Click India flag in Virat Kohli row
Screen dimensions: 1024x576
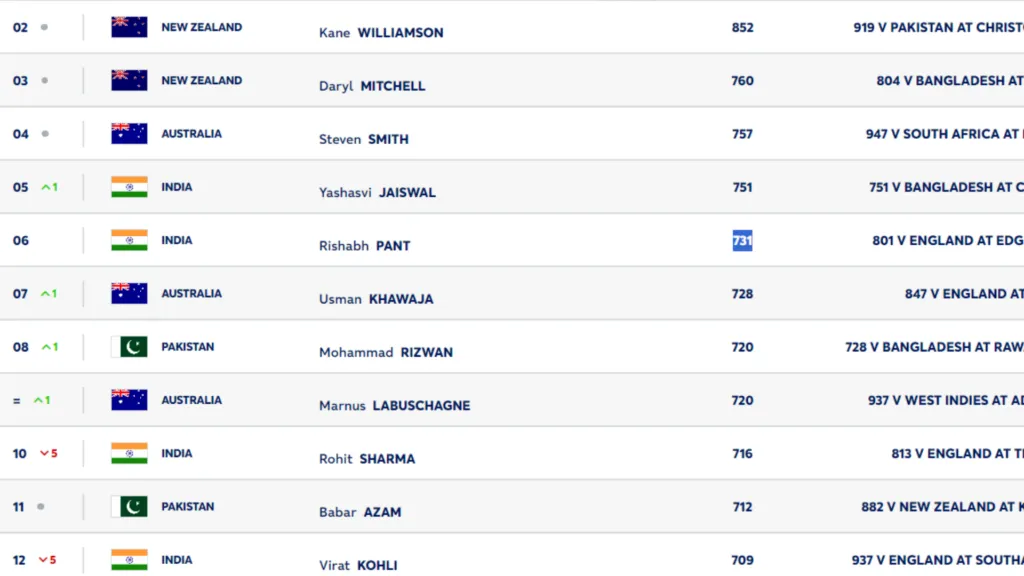[x=129, y=560]
